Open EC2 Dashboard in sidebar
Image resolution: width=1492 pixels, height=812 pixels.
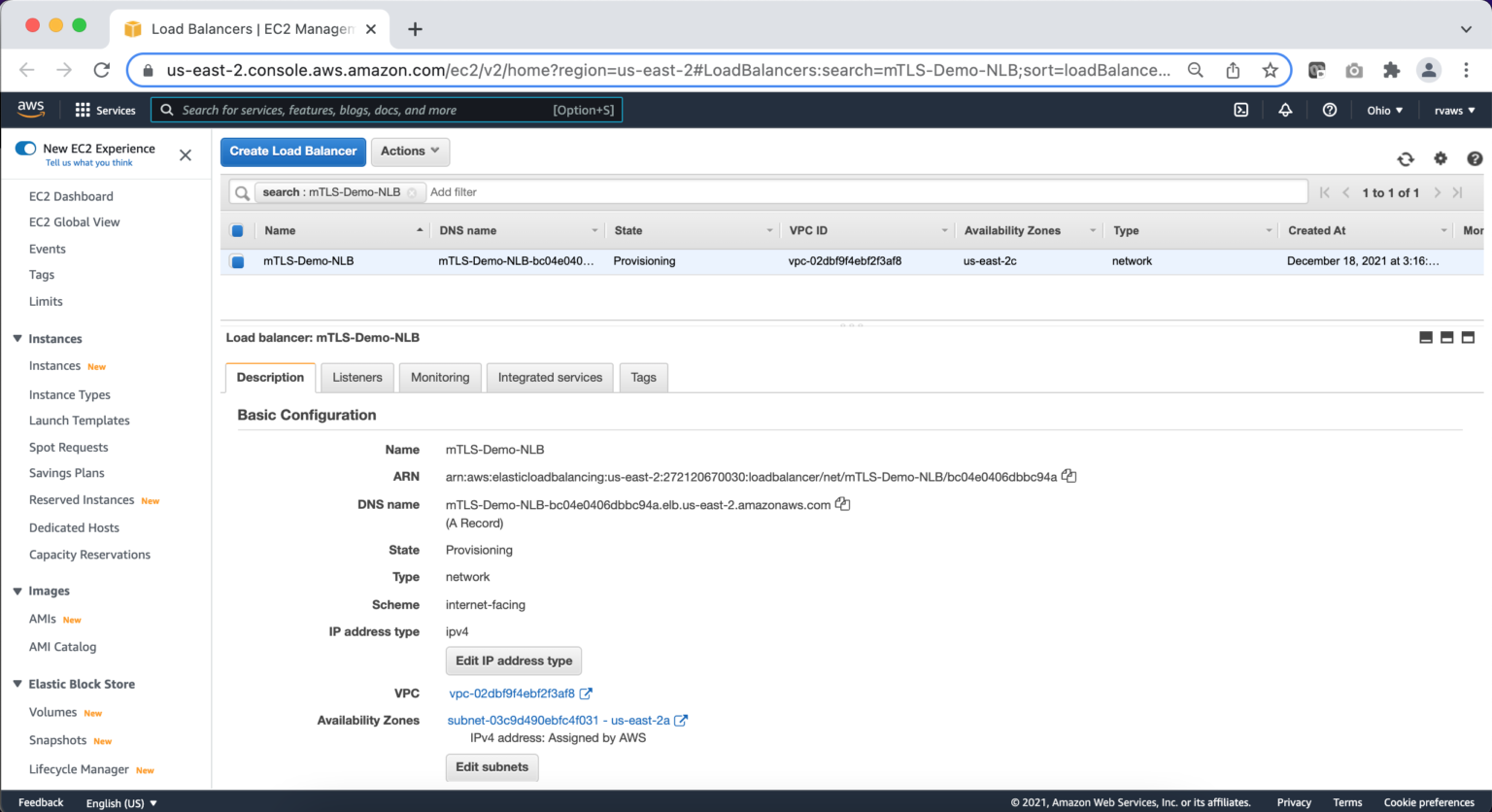pyautogui.click(x=71, y=196)
